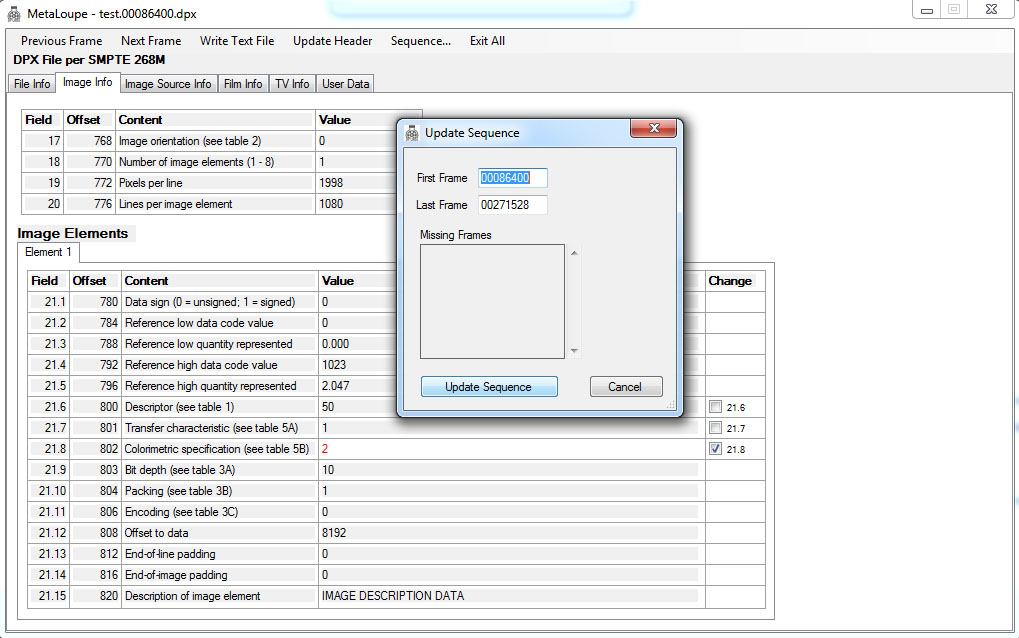This screenshot has height=638, width=1019.
Task: Close the Update Sequence dialog
Action: tap(655, 130)
